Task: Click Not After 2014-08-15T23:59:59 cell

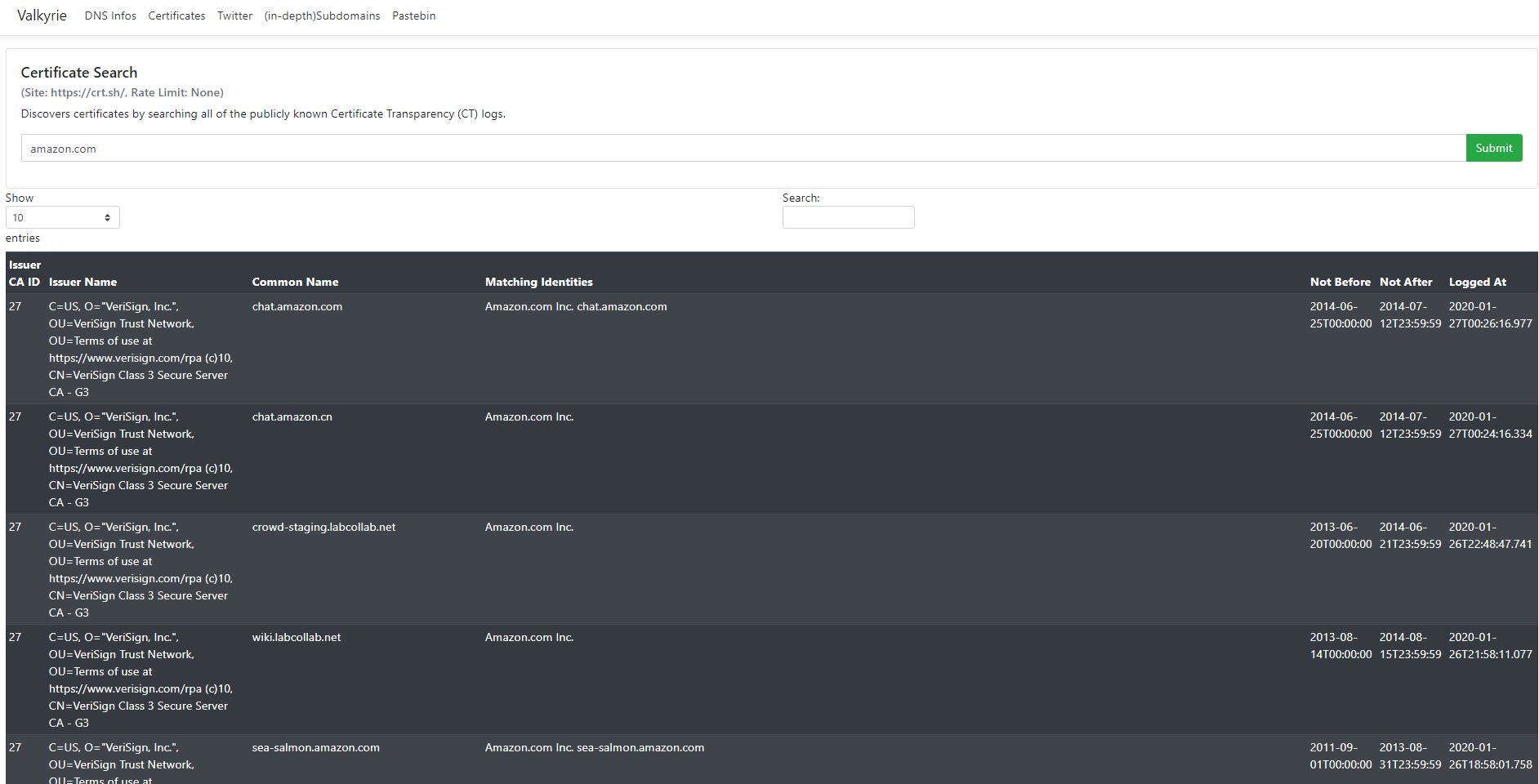Action: [1411, 646]
